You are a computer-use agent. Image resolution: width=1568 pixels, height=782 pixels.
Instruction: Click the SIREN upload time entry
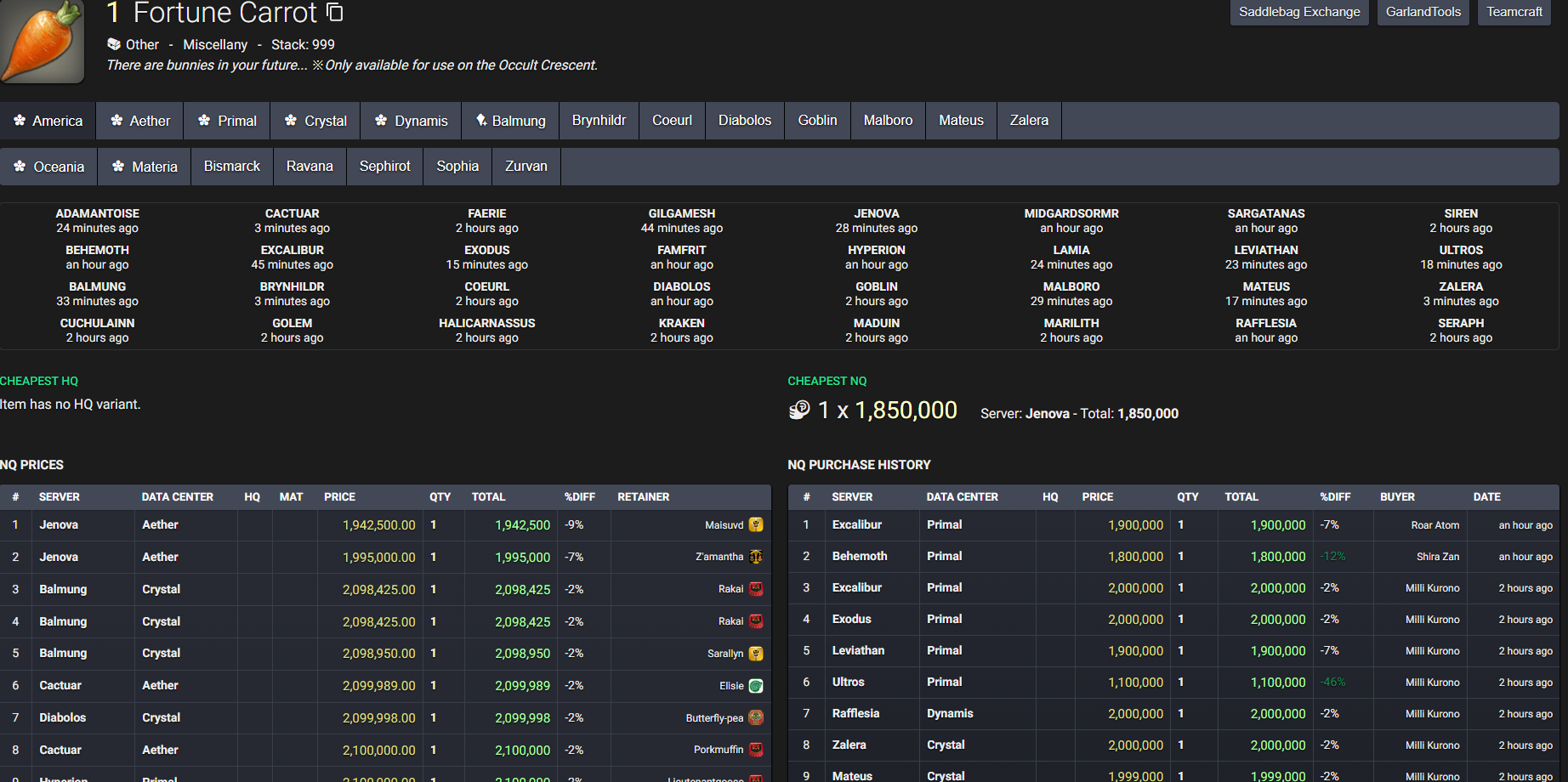click(x=1461, y=221)
